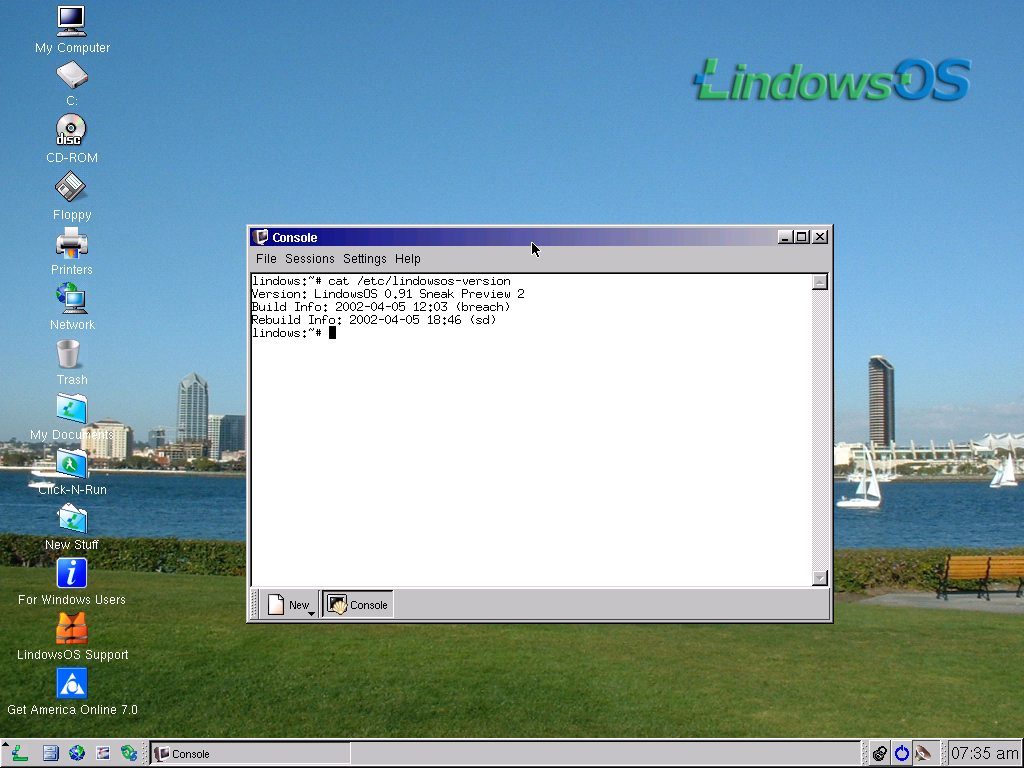Expand the New session dropdown arrow
This screenshot has height=768, width=1024.
tap(312, 613)
